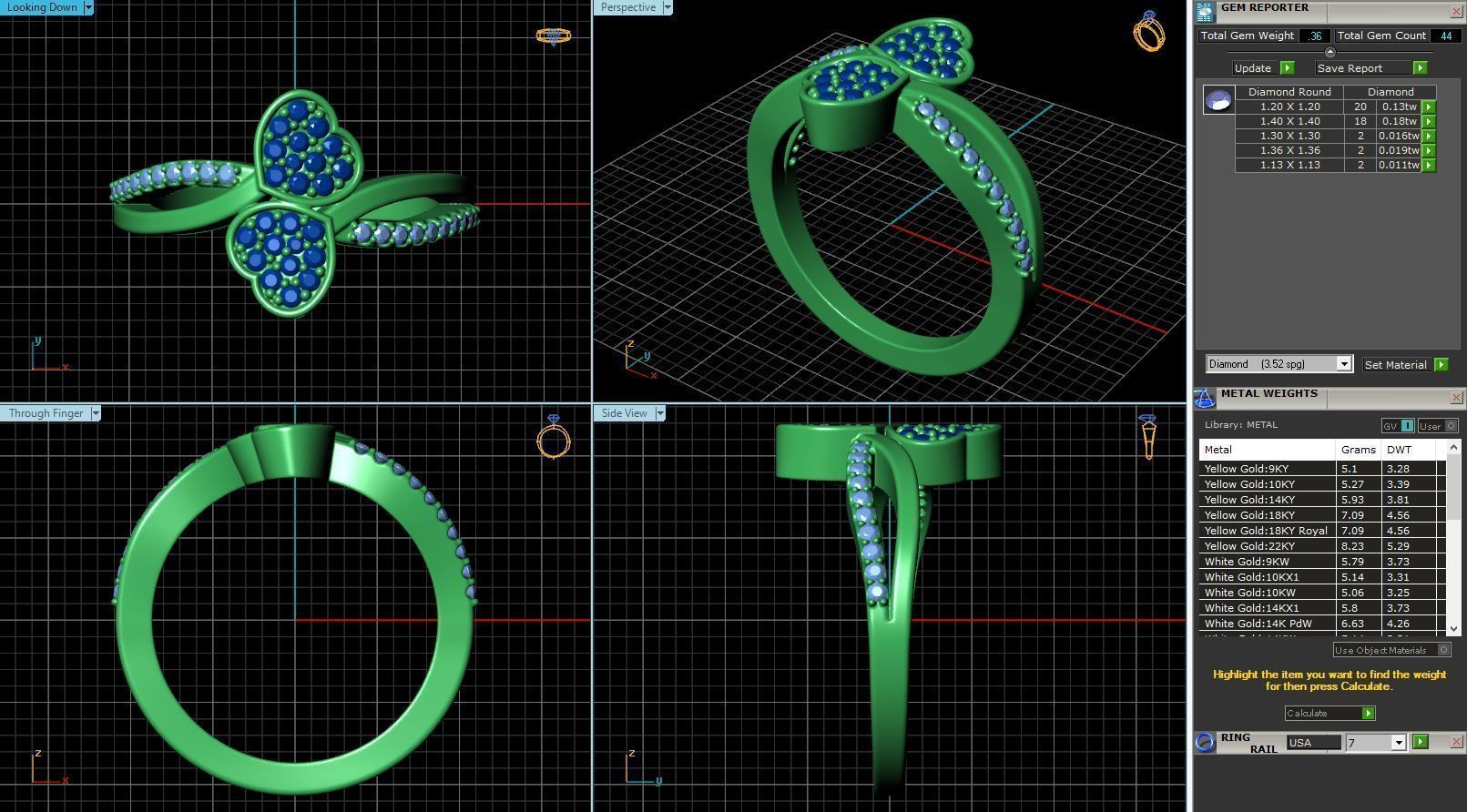Select the White Gold:10KW row
This screenshot has height=812, width=1467.
[1322, 593]
